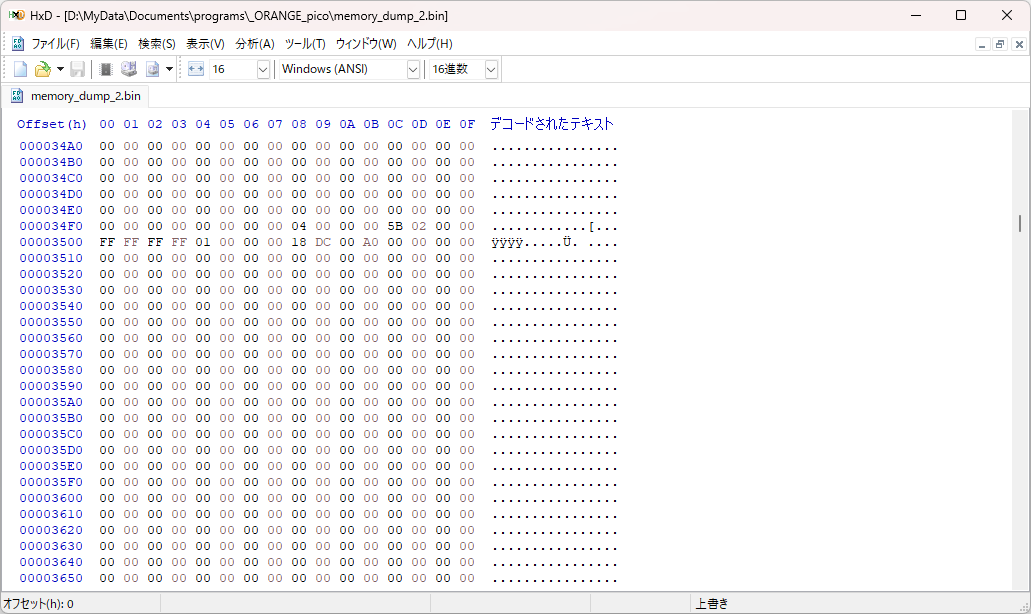Click the vertical scrollbar thumb
This screenshot has width=1031, height=614.
[1020, 224]
